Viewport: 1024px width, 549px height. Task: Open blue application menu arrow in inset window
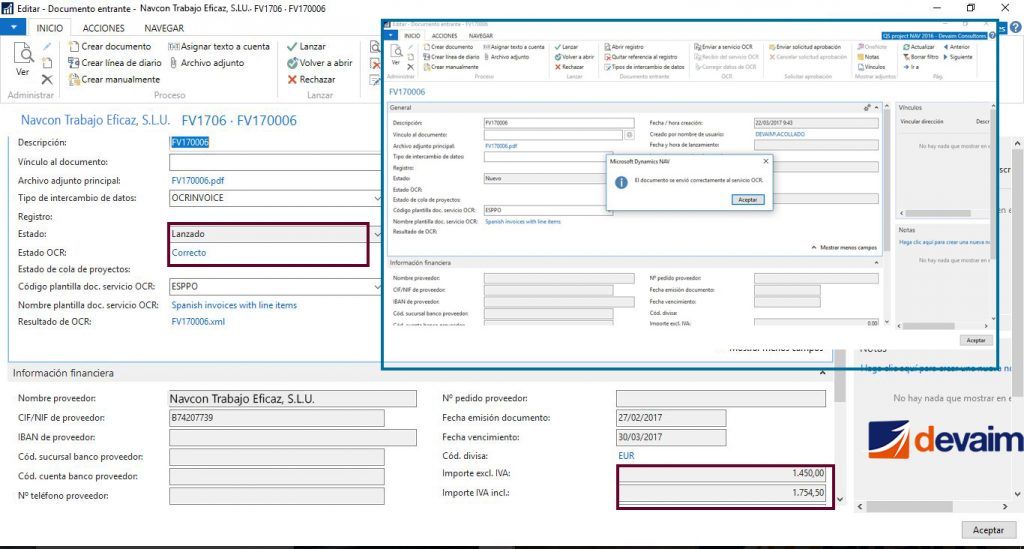391,35
